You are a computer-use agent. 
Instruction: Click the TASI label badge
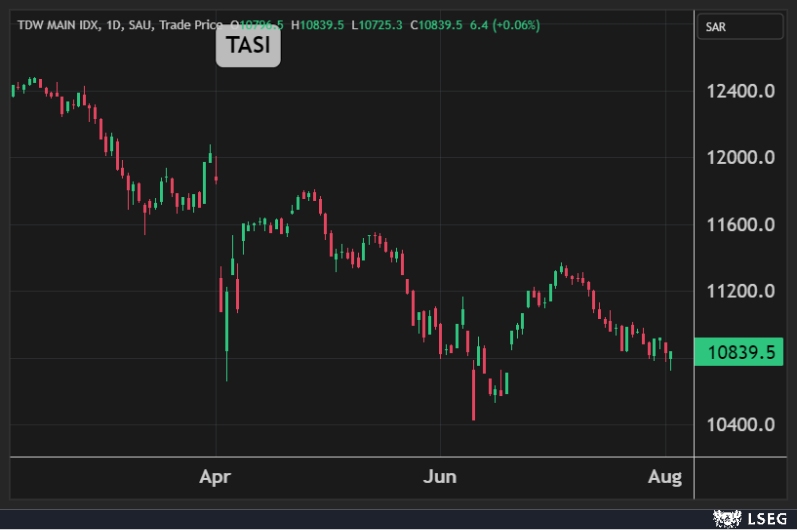coord(248,46)
